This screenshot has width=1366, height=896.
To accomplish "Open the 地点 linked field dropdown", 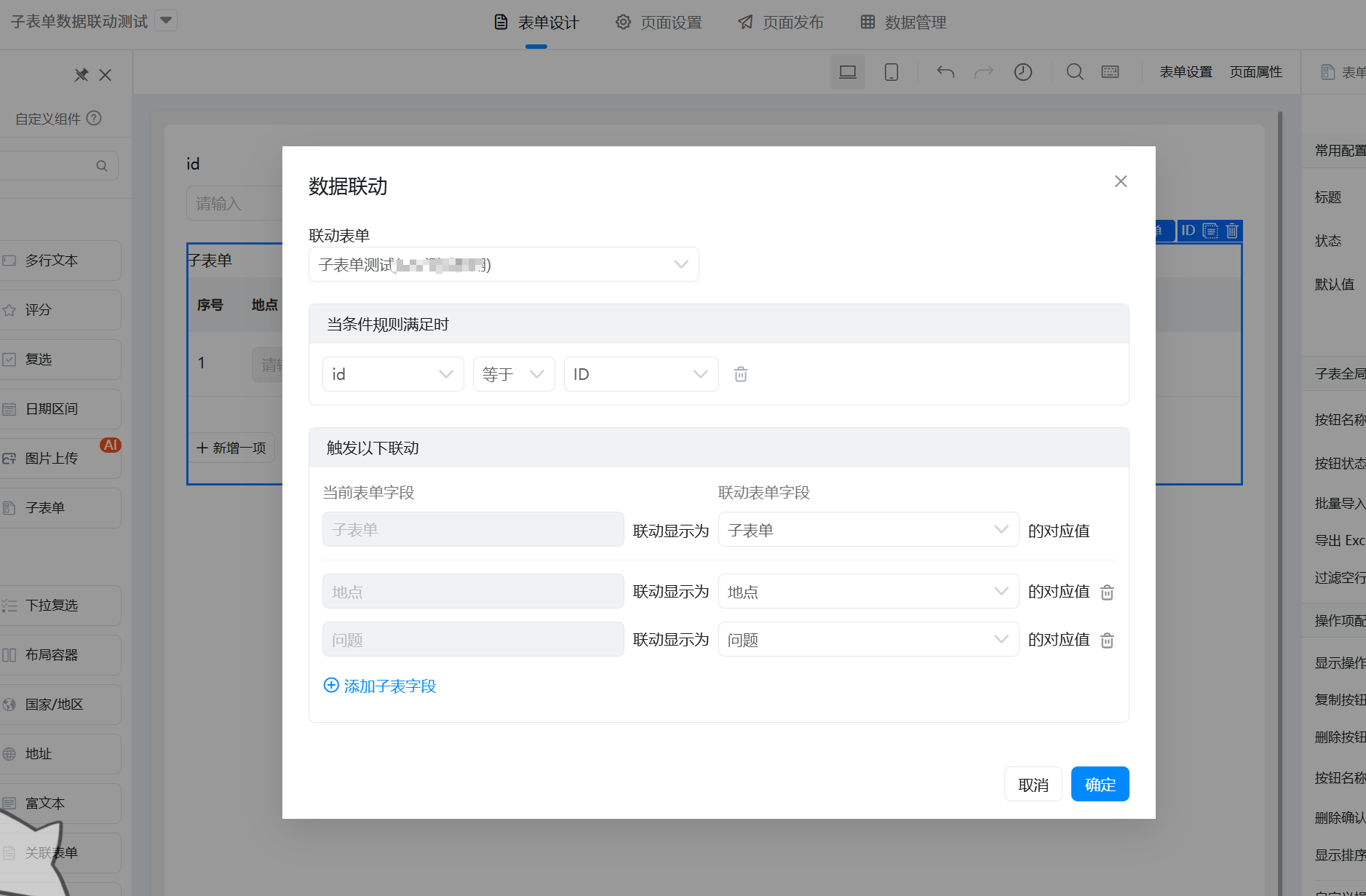I will point(868,591).
